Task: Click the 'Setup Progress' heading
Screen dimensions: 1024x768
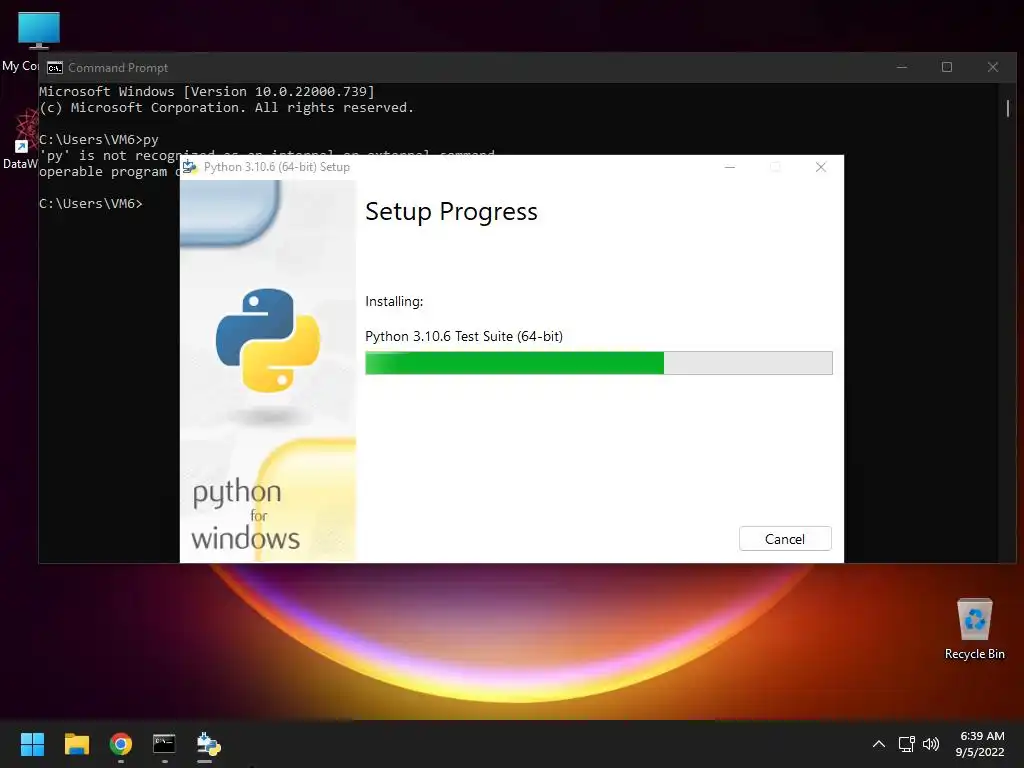Action: [x=451, y=212]
